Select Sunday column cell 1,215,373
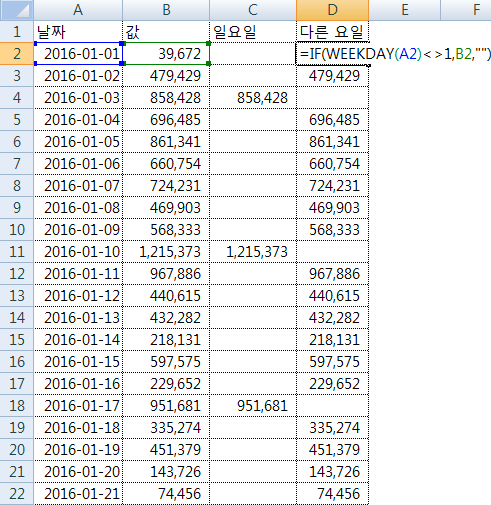This screenshot has width=491, height=505. pyautogui.click(x=253, y=252)
